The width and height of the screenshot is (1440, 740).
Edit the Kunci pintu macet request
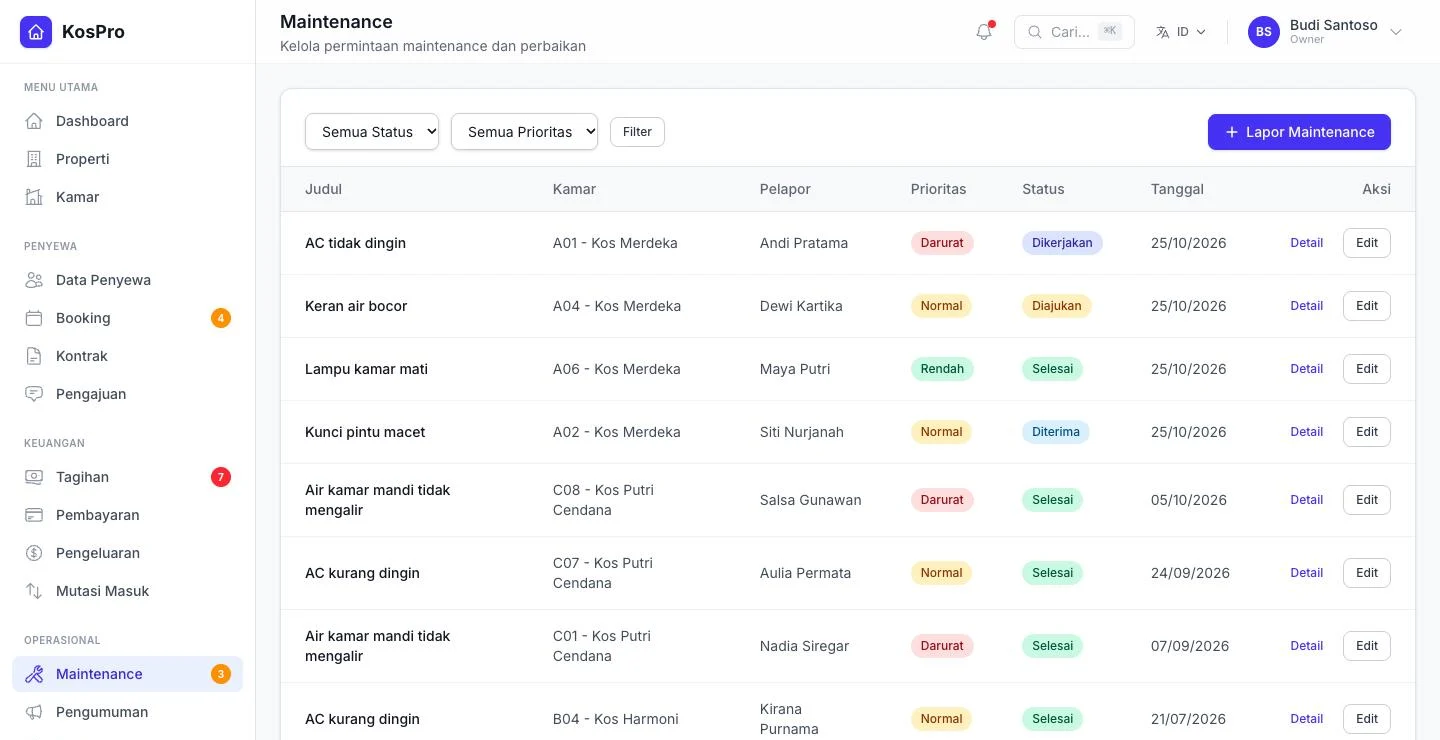click(1367, 432)
